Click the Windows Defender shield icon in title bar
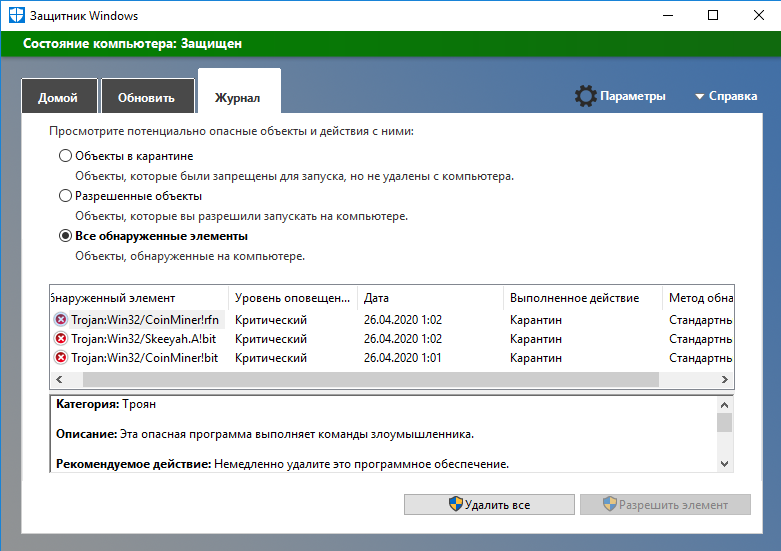 click(16, 15)
